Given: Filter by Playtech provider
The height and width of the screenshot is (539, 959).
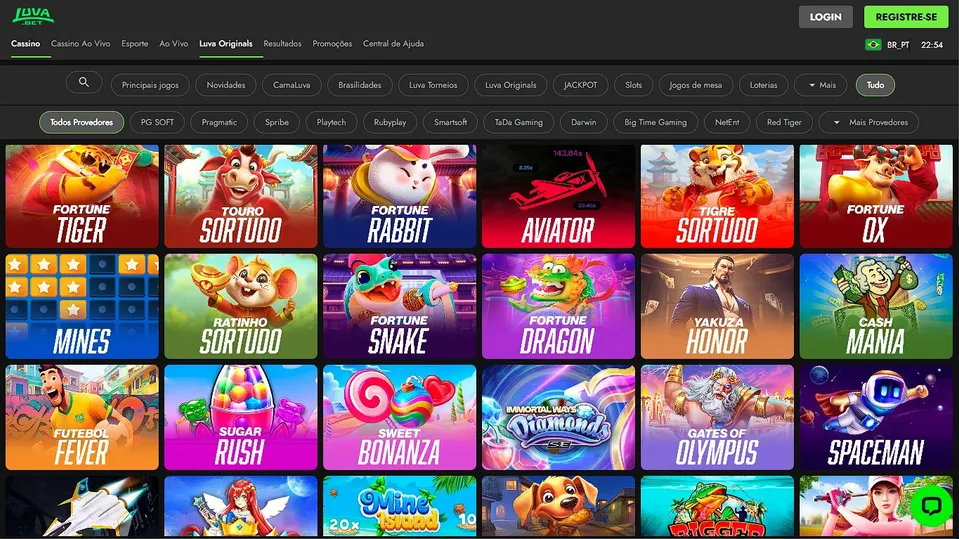Looking at the screenshot, I should coord(331,122).
